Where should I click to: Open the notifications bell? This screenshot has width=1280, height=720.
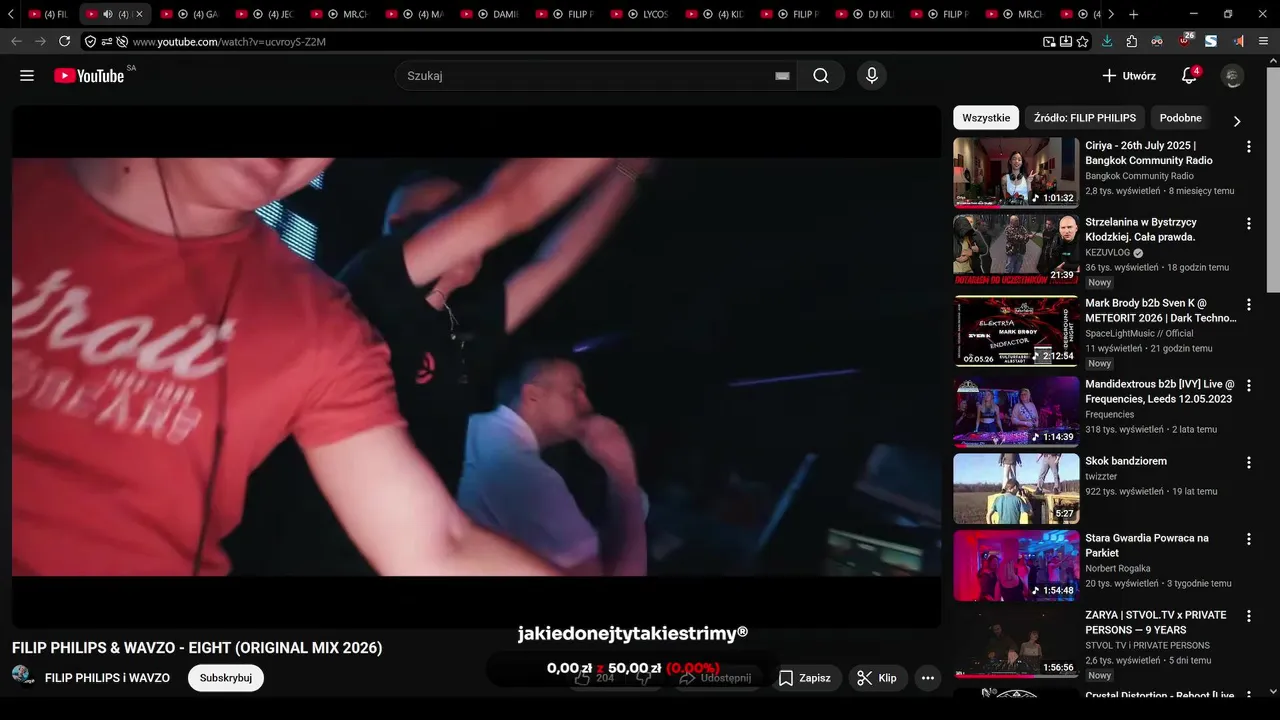click(x=1189, y=76)
